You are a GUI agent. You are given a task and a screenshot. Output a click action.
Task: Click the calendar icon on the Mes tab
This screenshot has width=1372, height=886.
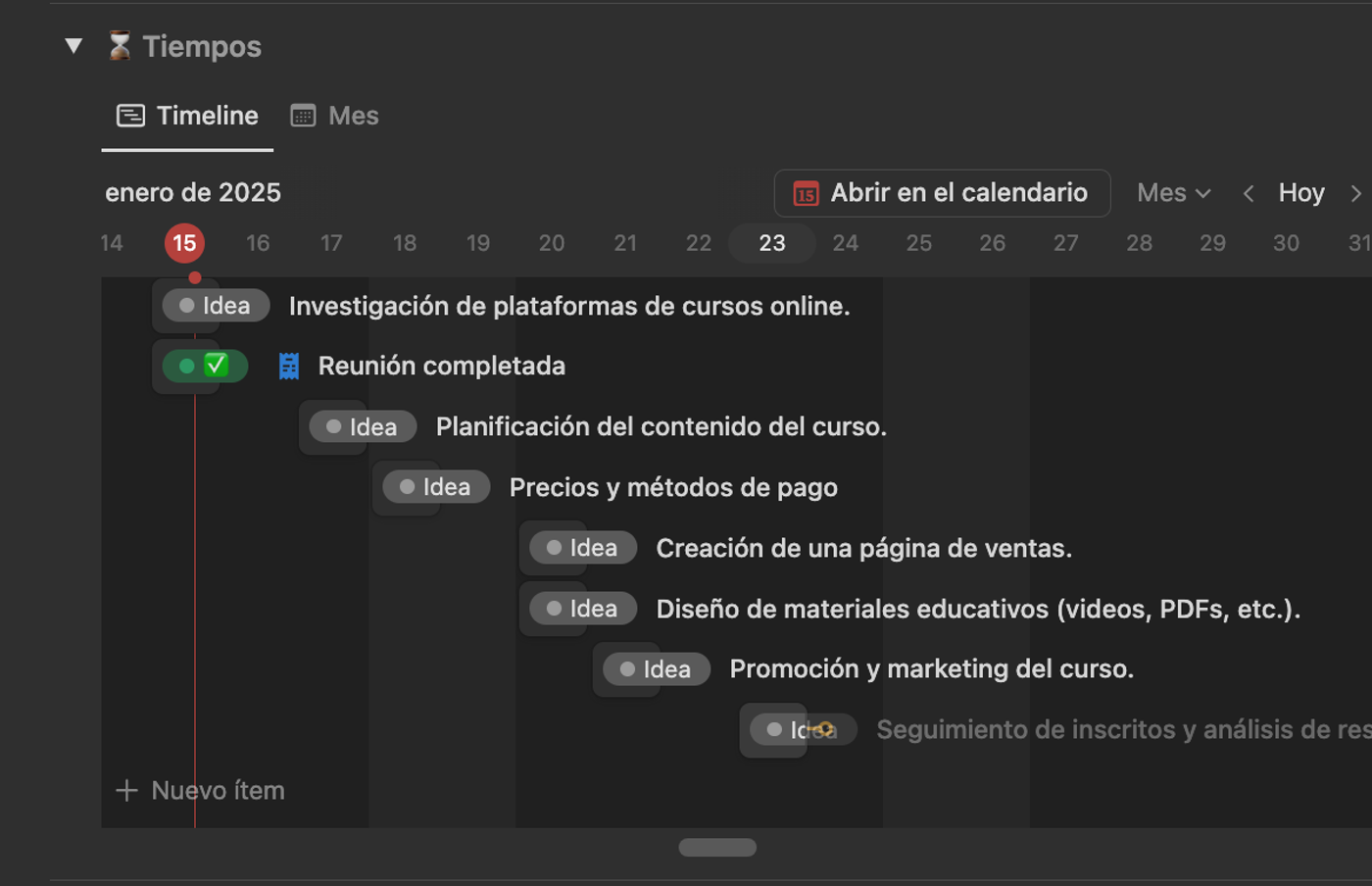(x=302, y=115)
